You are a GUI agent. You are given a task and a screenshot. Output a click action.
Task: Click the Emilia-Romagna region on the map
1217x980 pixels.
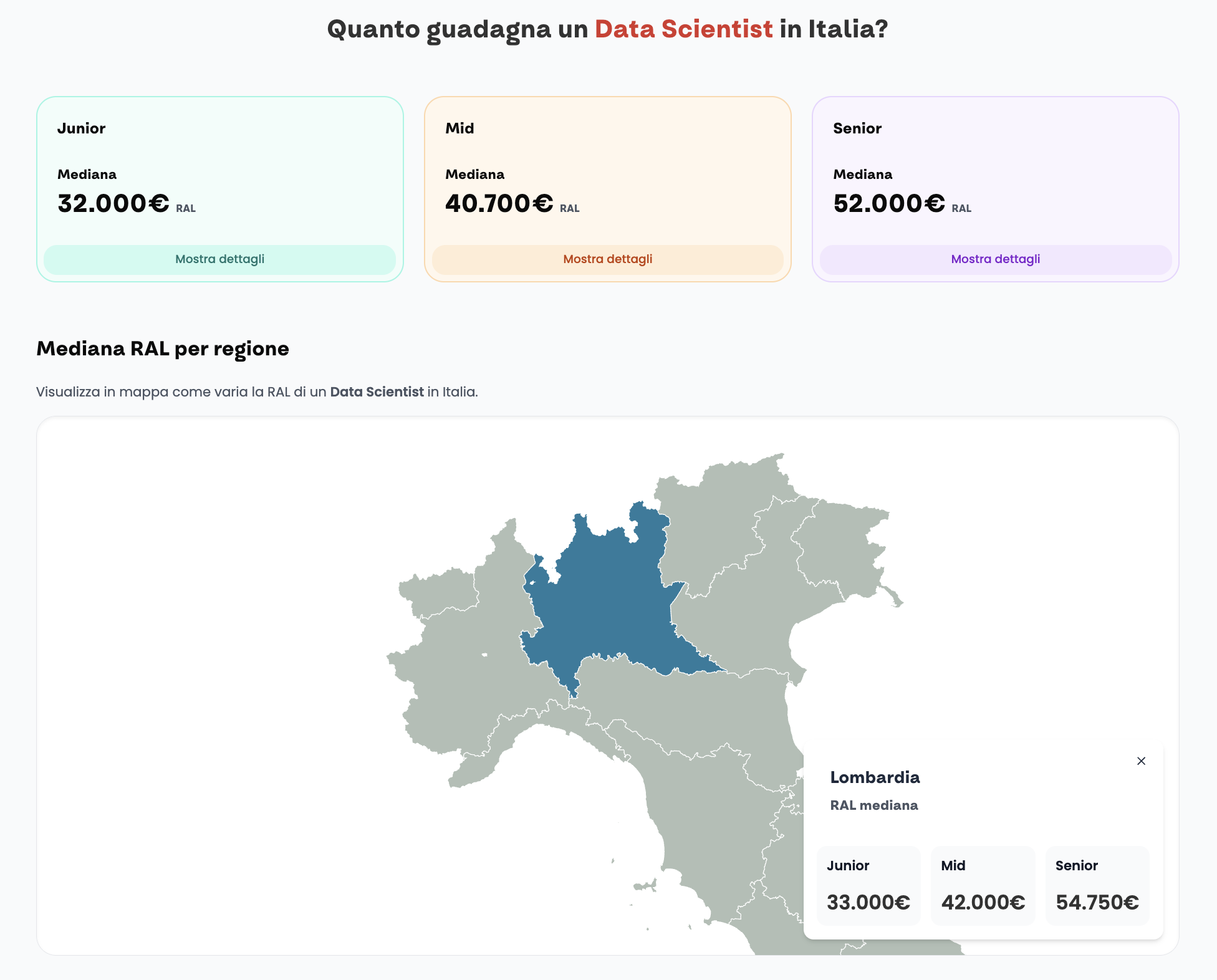(686, 704)
